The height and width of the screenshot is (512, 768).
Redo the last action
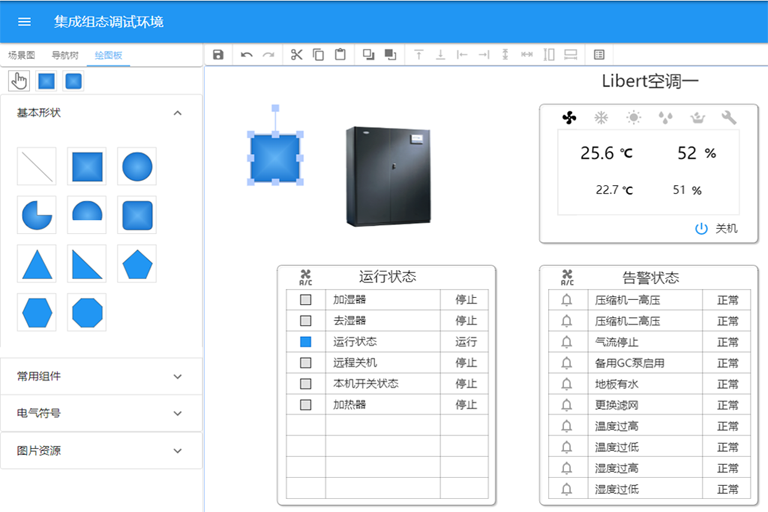coord(268,54)
